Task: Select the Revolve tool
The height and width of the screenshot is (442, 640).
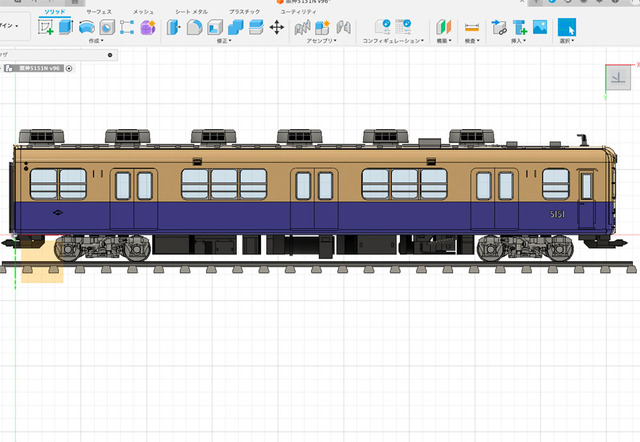Action: point(87,27)
